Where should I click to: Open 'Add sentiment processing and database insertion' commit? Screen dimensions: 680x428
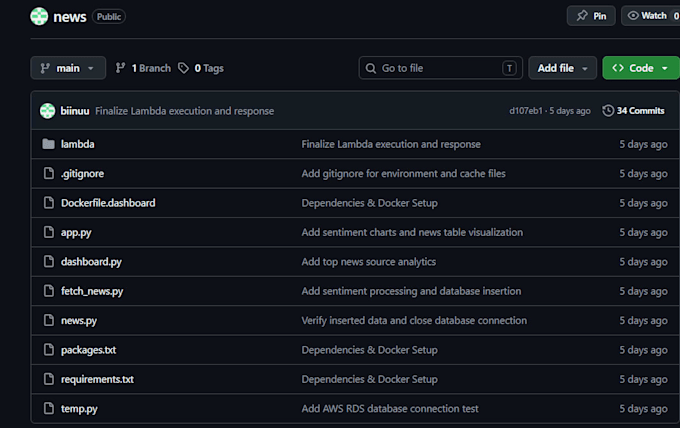(x=412, y=291)
